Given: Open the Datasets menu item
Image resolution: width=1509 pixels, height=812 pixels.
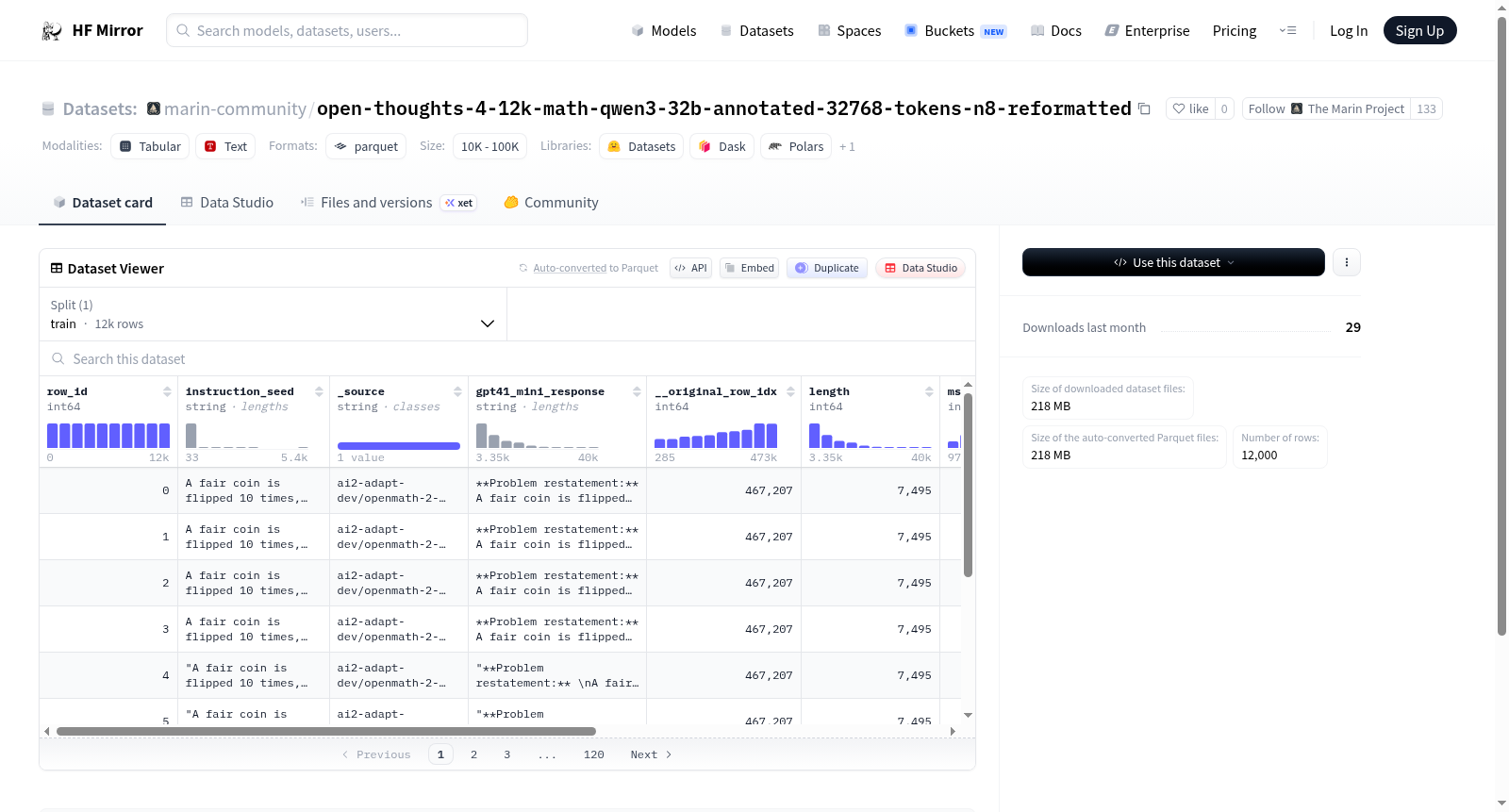Looking at the screenshot, I should (756, 31).
